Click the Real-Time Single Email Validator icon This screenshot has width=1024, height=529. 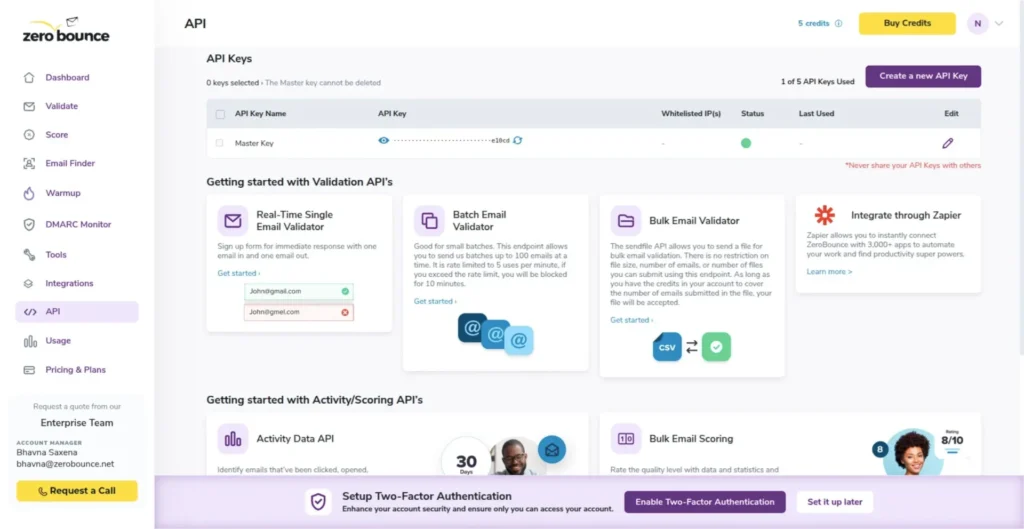pos(232,221)
